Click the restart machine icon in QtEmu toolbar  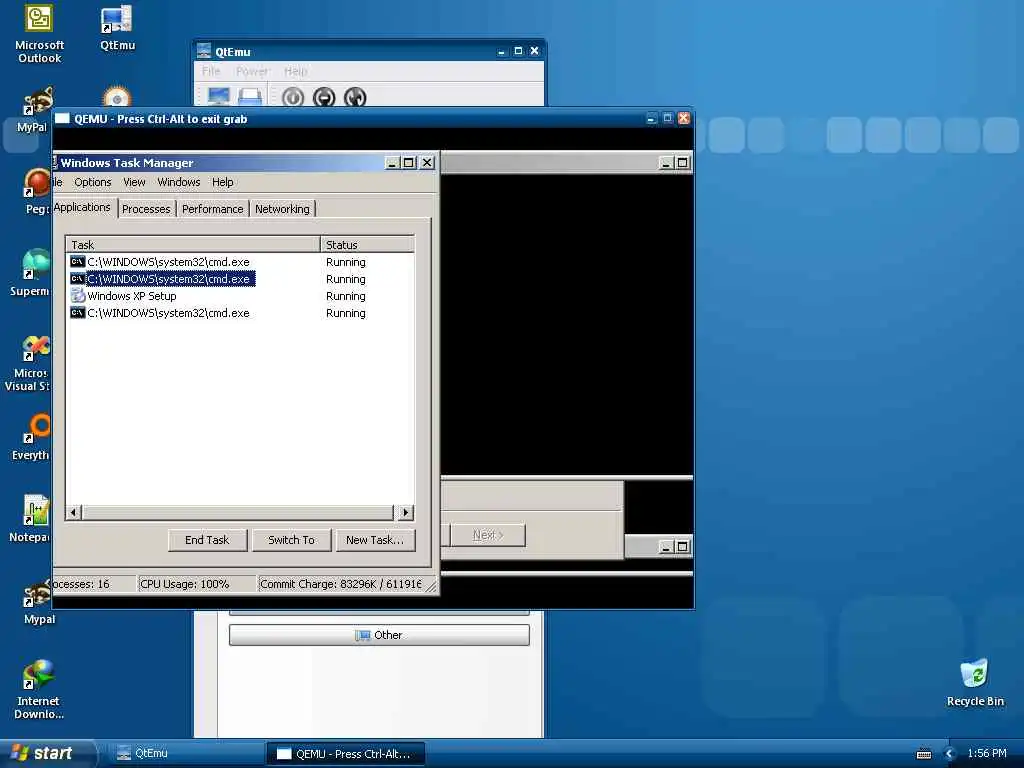[355, 97]
